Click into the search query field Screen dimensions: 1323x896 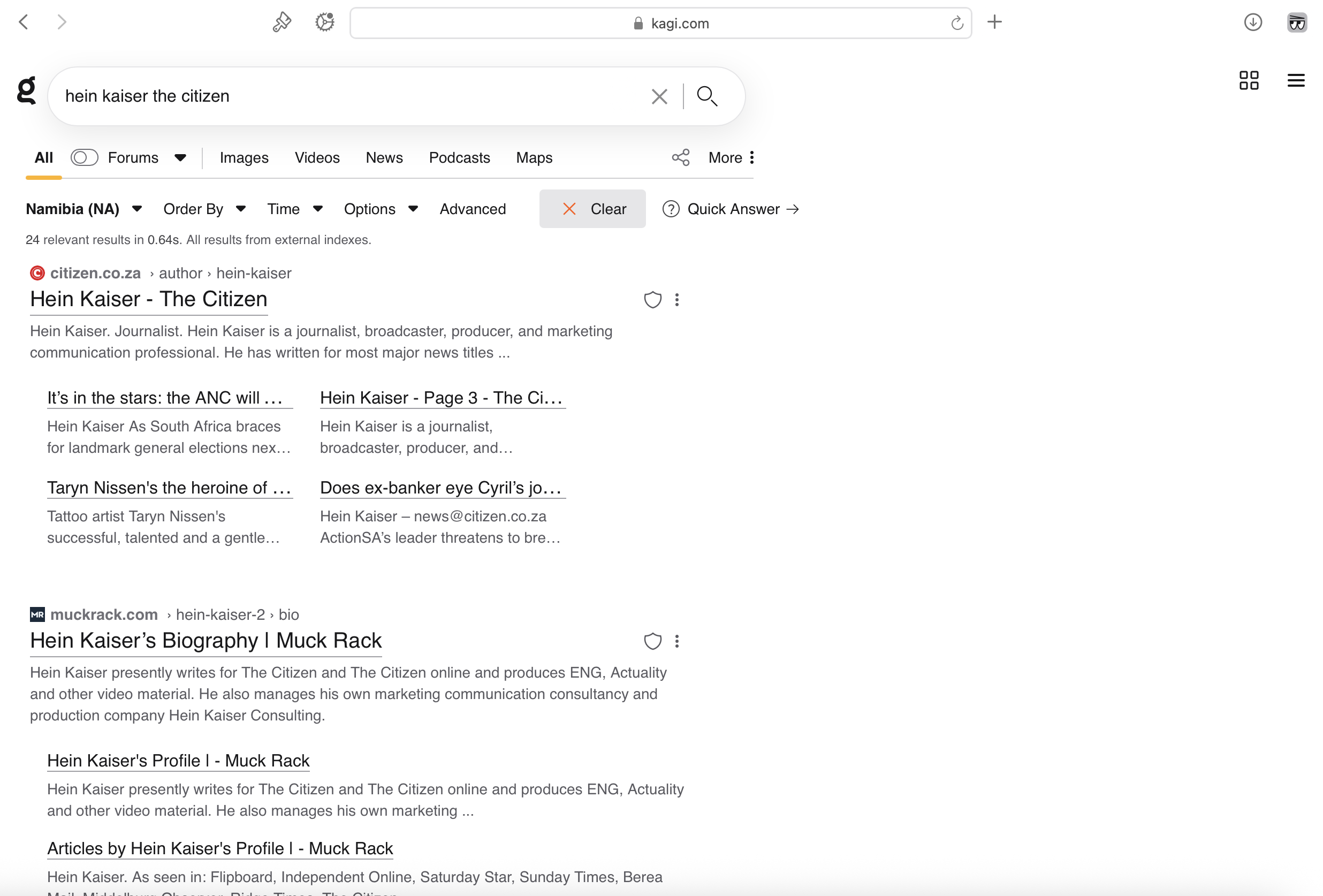341,96
